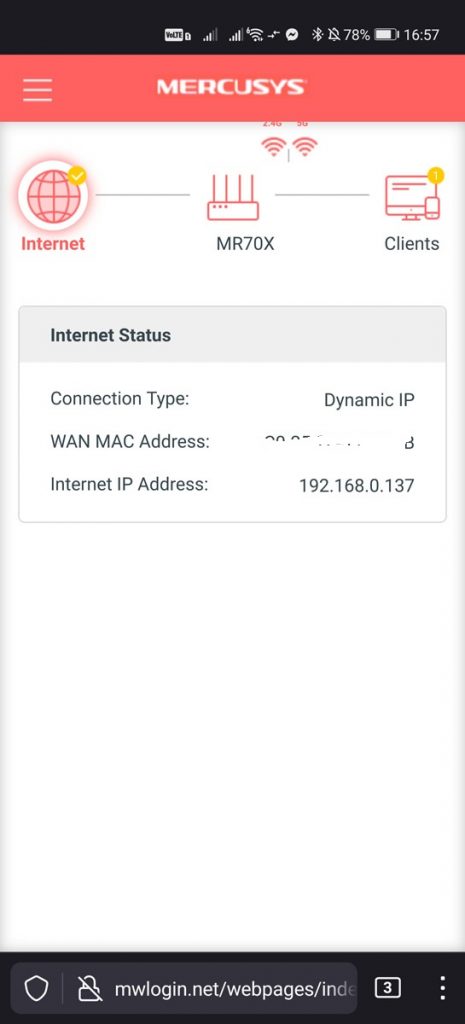Tap the Internet Status panel header
The image size is (465, 1024).
232,334
